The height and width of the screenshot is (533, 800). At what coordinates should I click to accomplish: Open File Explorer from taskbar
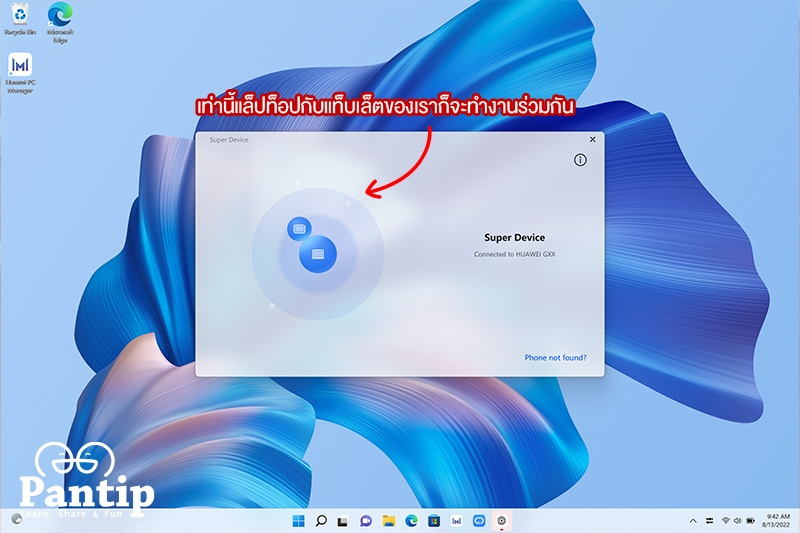(x=389, y=521)
